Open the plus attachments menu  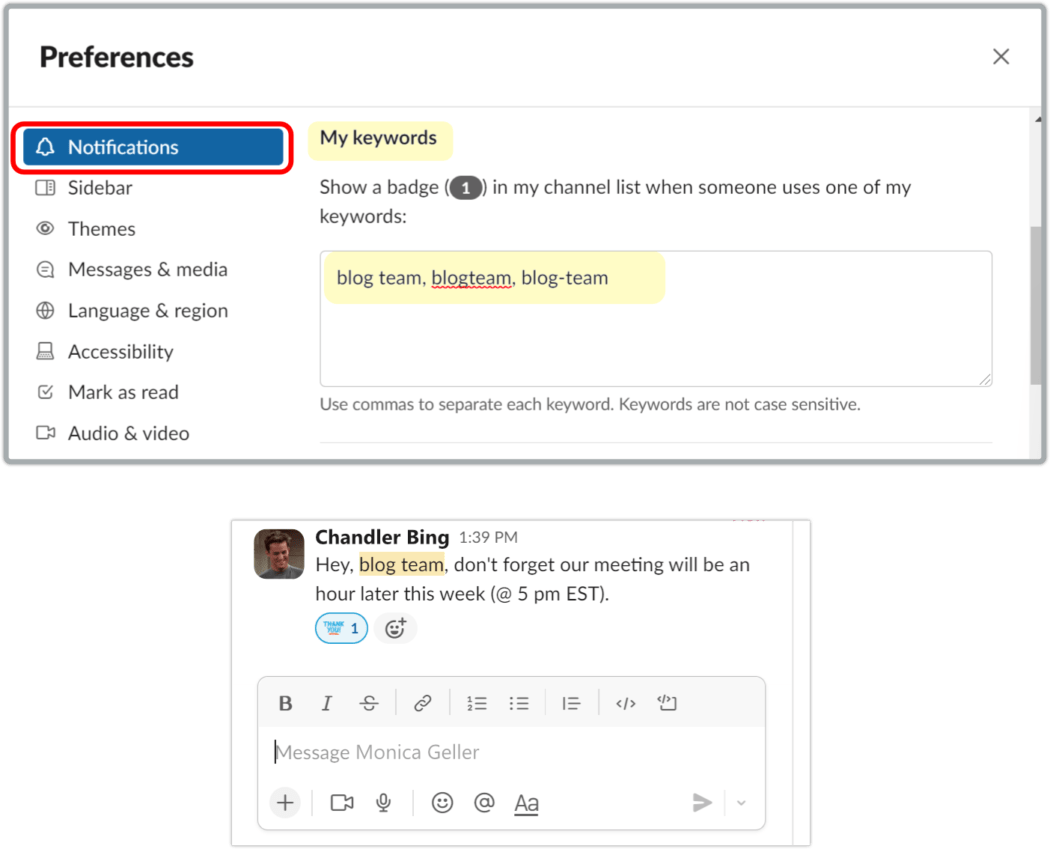point(285,802)
